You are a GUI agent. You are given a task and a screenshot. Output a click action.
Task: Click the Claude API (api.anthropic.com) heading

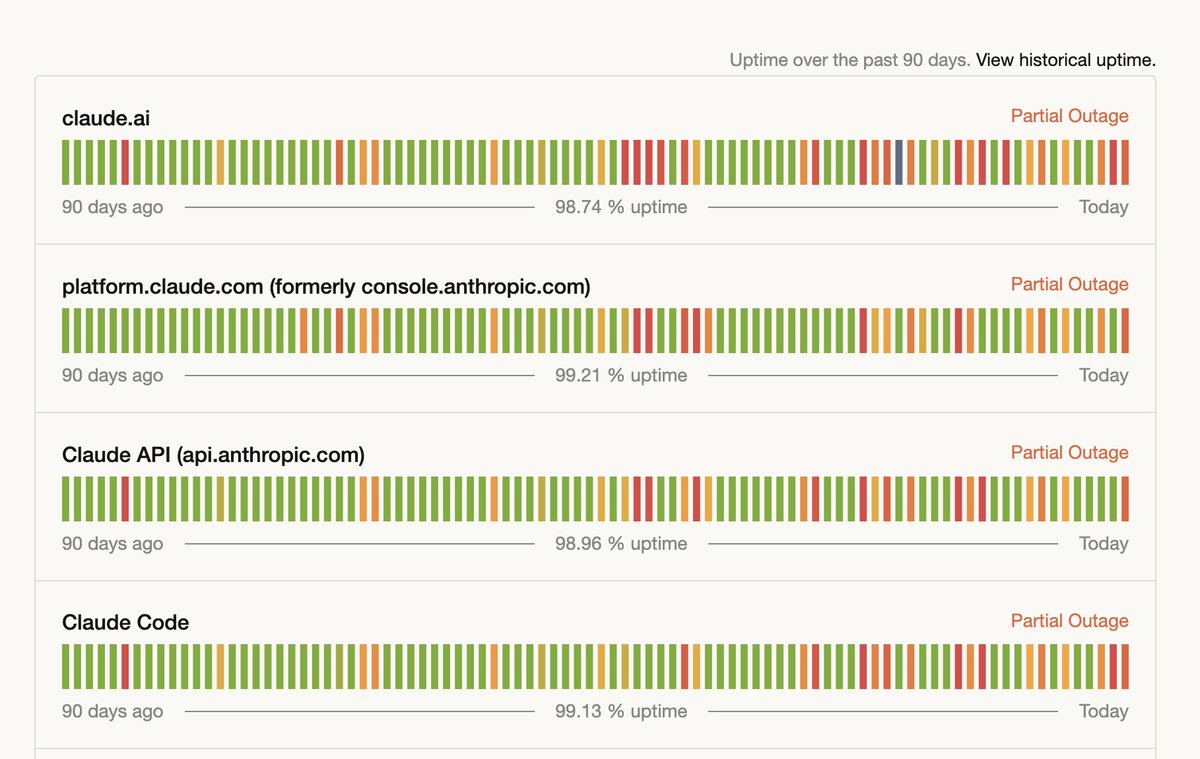click(x=213, y=455)
